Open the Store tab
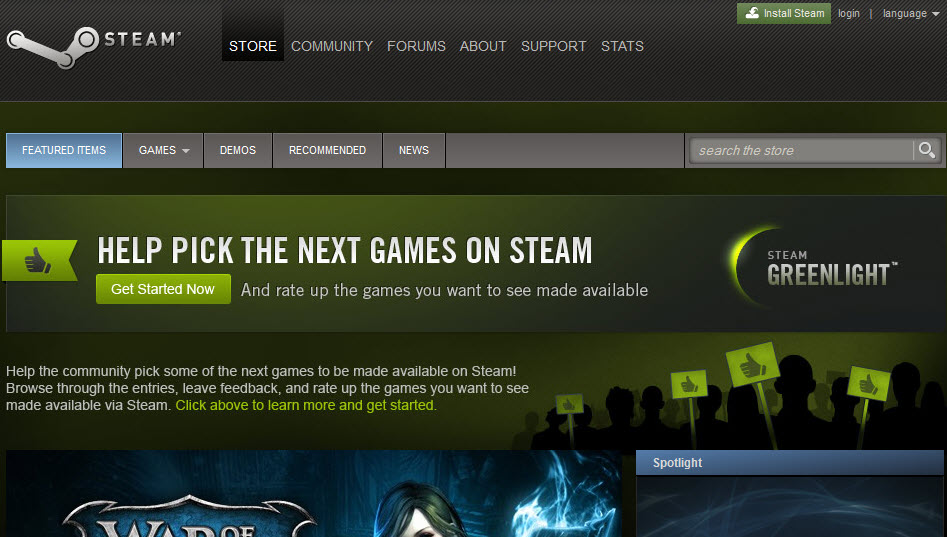The image size is (947, 537). click(253, 46)
